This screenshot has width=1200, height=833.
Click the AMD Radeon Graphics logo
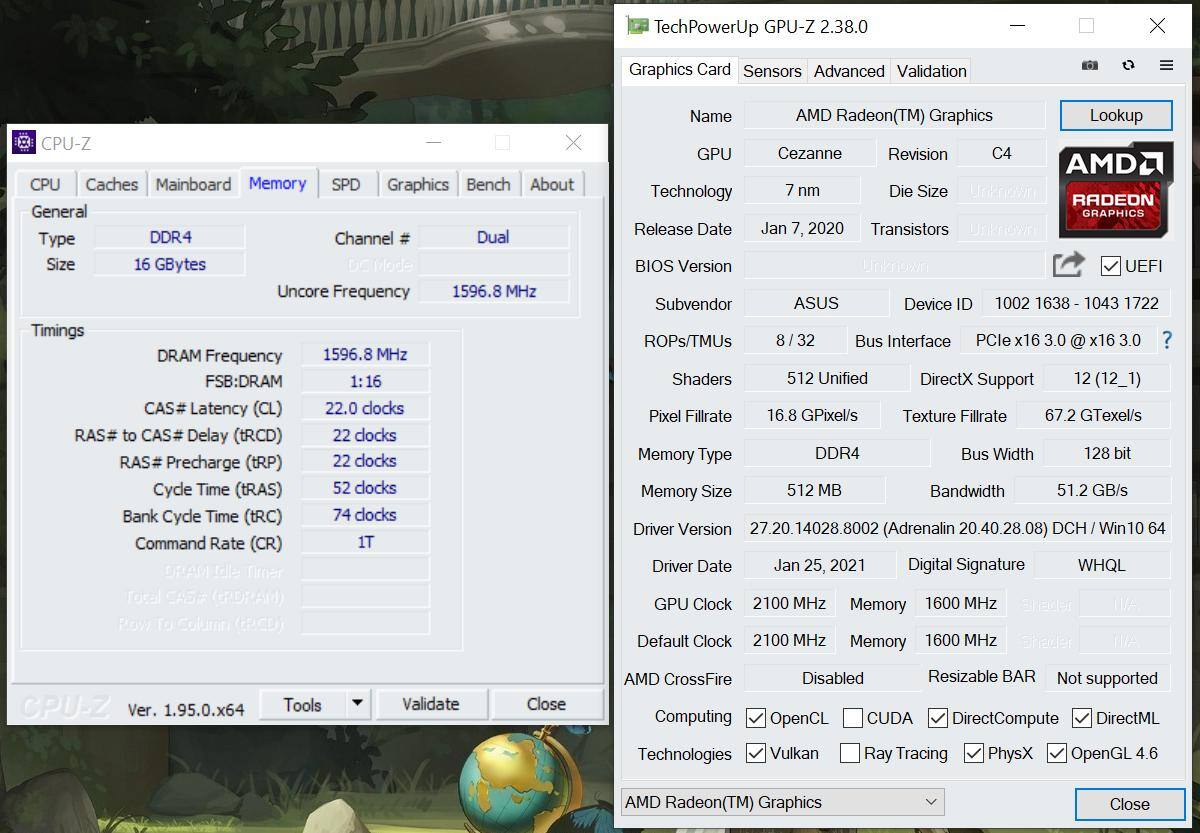pos(1116,189)
